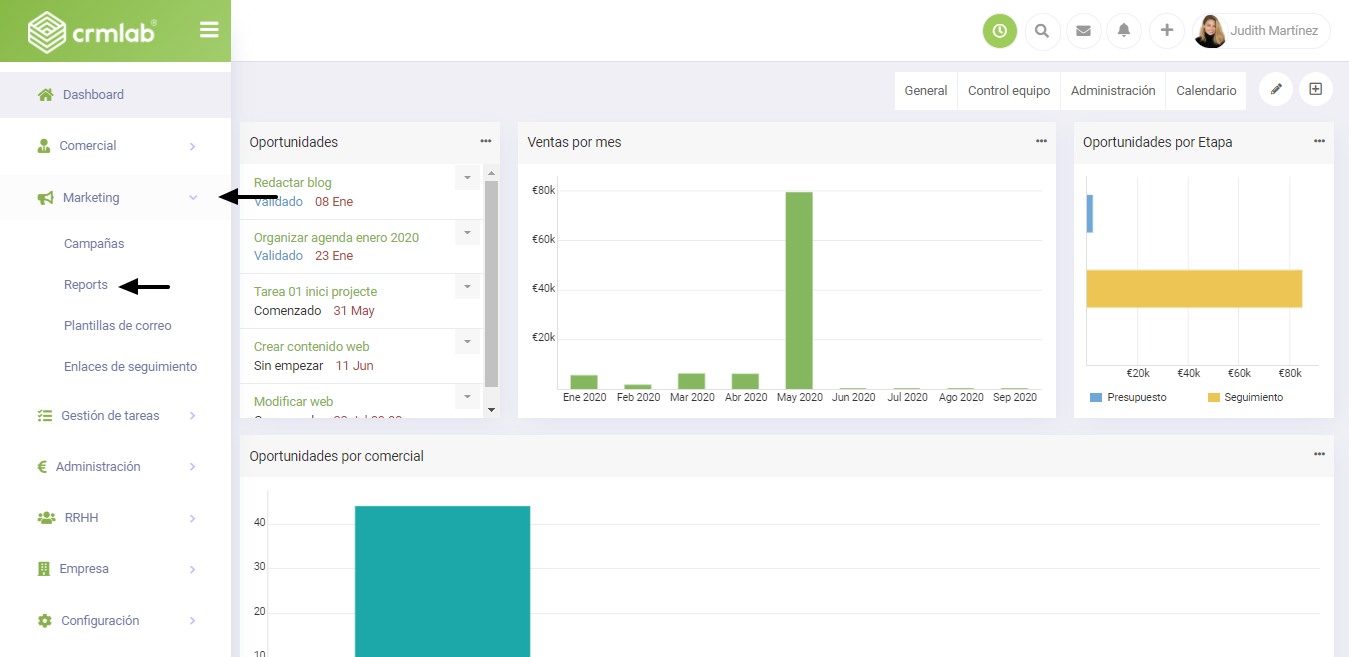Screen dimensions: 1349x657
Task: Open the search magnifier icon
Action: (x=1042, y=31)
